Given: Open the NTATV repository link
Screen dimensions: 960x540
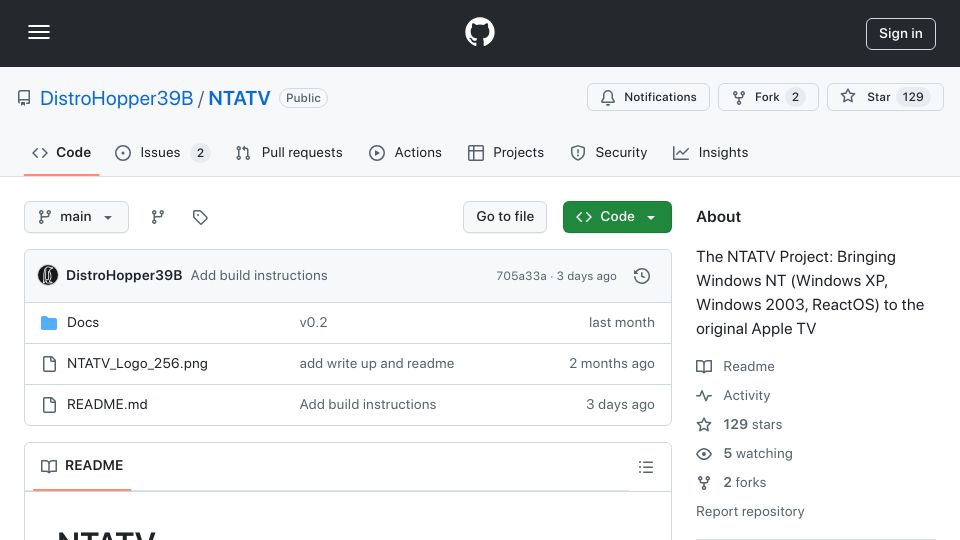Looking at the screenshot, I should click(239, 98).
